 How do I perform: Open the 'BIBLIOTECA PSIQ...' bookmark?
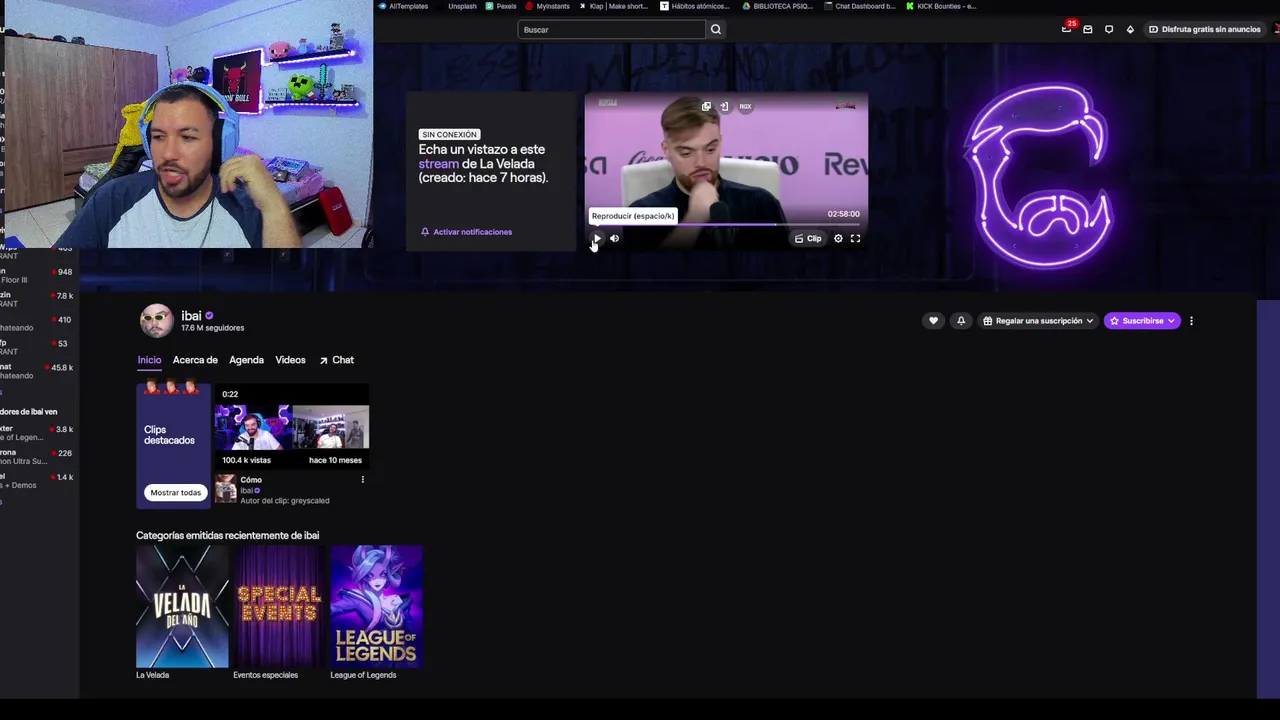tap(777, 6)
